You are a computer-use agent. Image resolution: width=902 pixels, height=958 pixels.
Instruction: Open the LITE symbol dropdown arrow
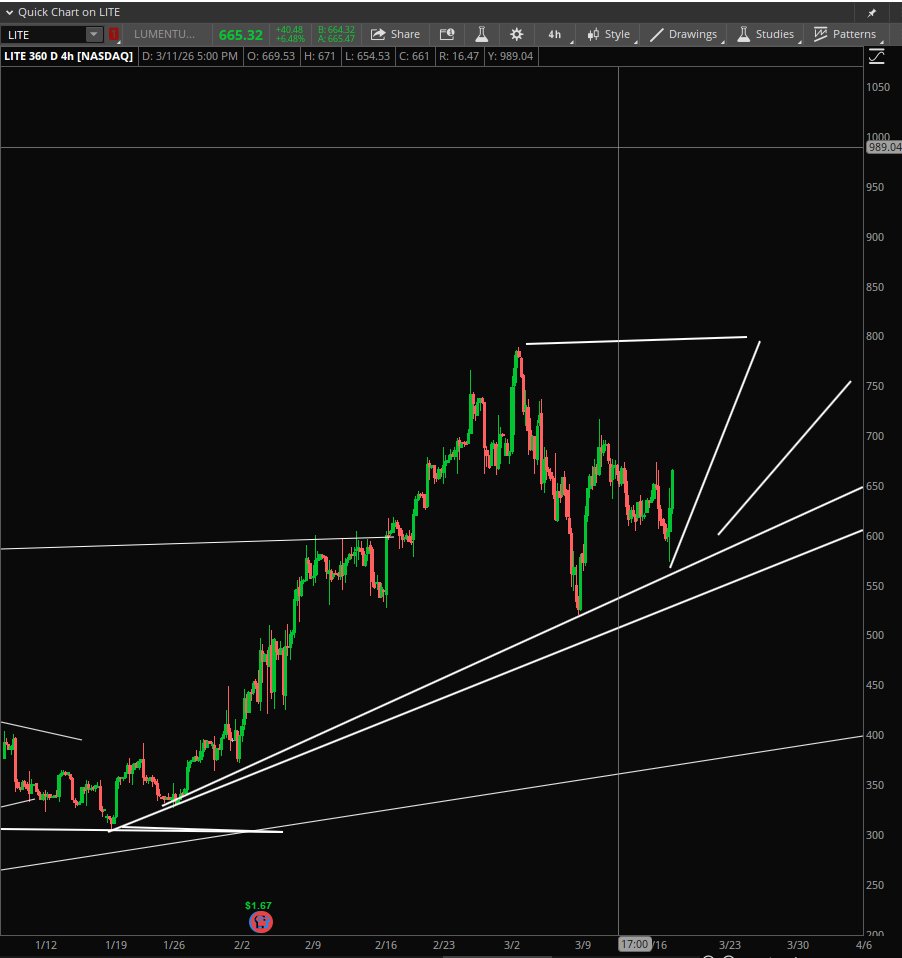[x=94, y=33]
